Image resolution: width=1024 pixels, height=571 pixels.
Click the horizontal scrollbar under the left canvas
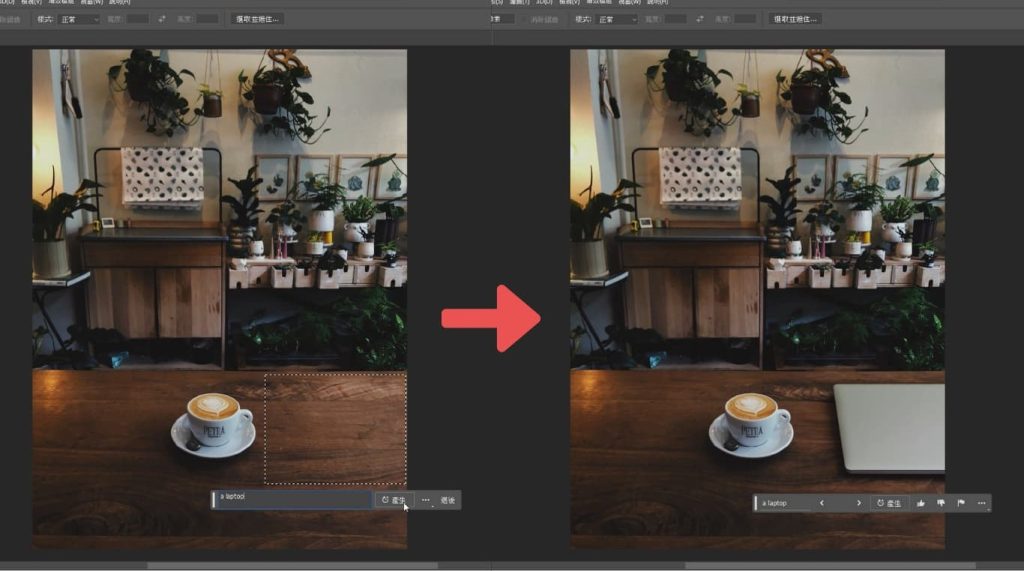click(x=292, y=566)
